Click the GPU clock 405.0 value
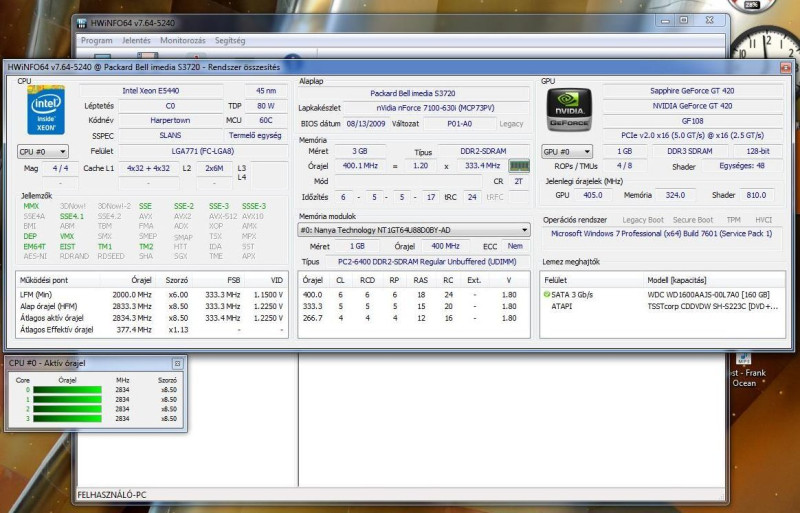The height and width of the screenshot is (513, 800). [593, 195]
